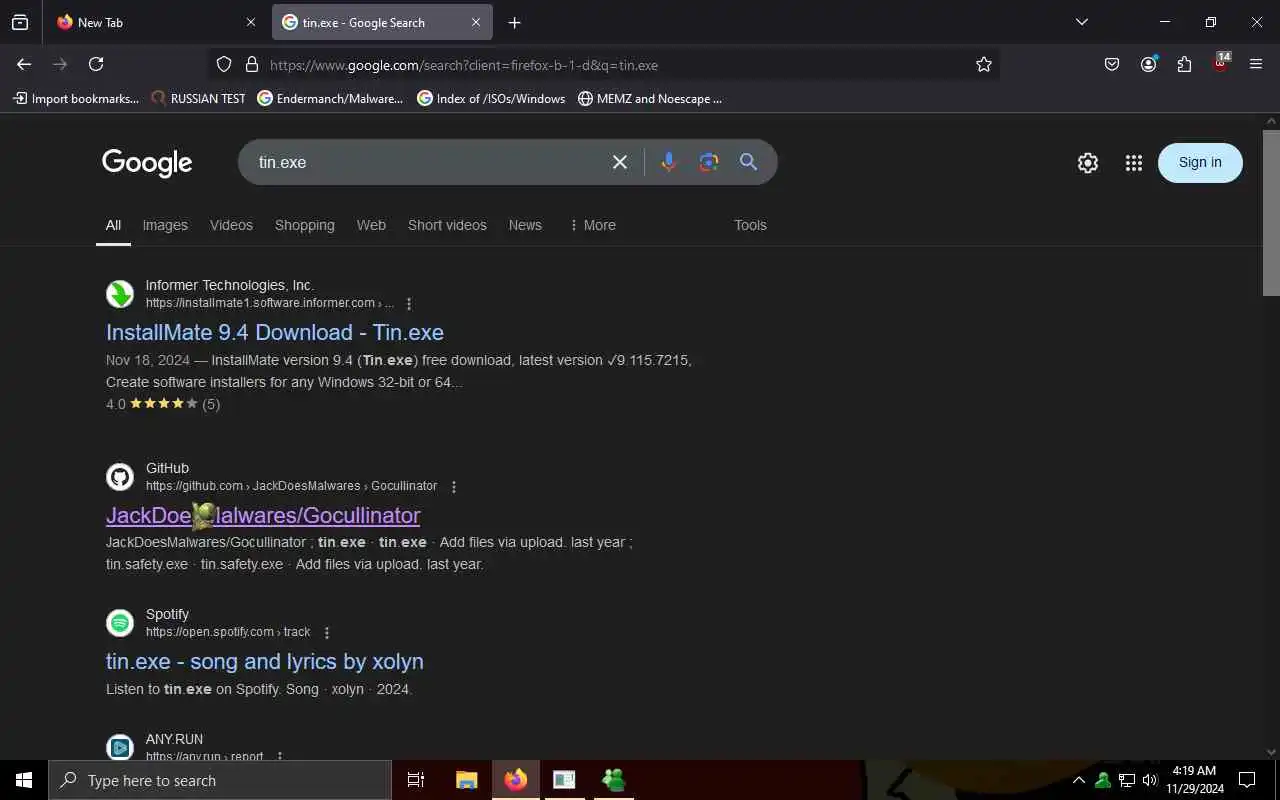
Task: Open options menu for GitHub result
Action: [454, 487]
